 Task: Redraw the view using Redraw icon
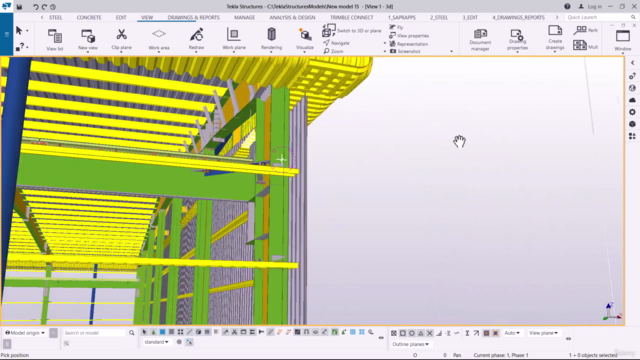(x=196, y=40)
